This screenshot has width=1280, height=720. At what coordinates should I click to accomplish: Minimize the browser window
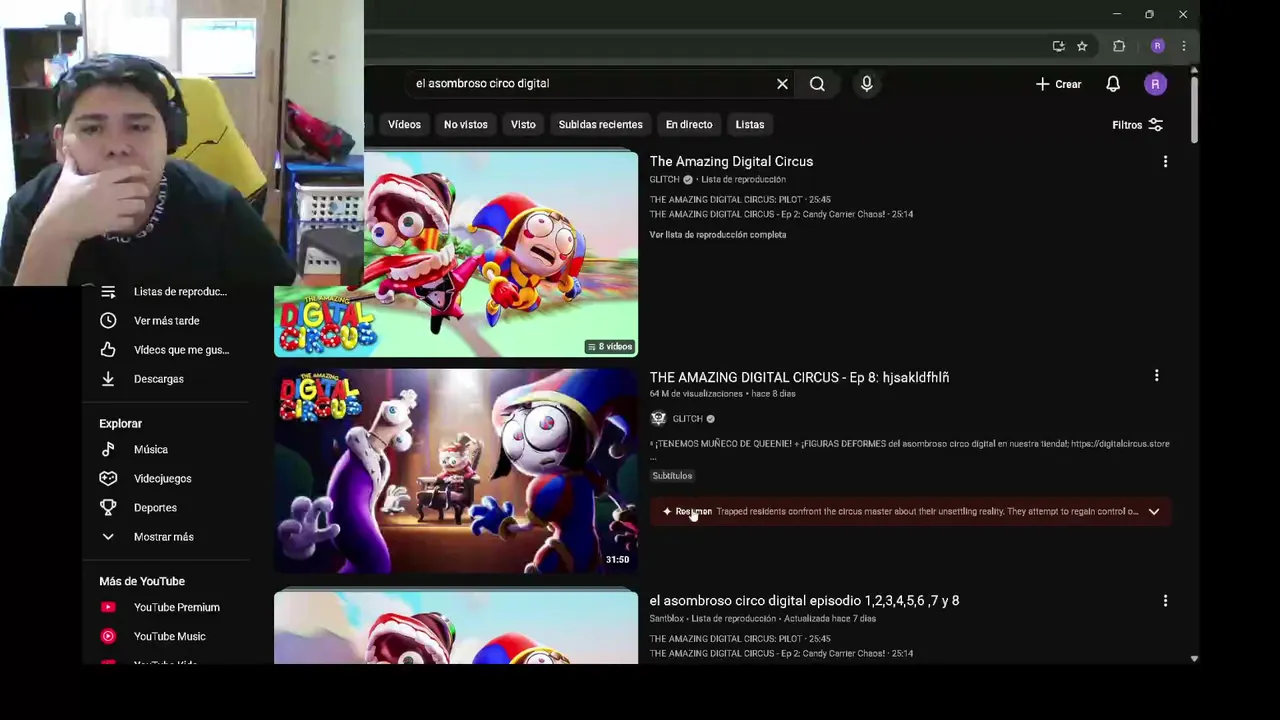[1117, 14]
